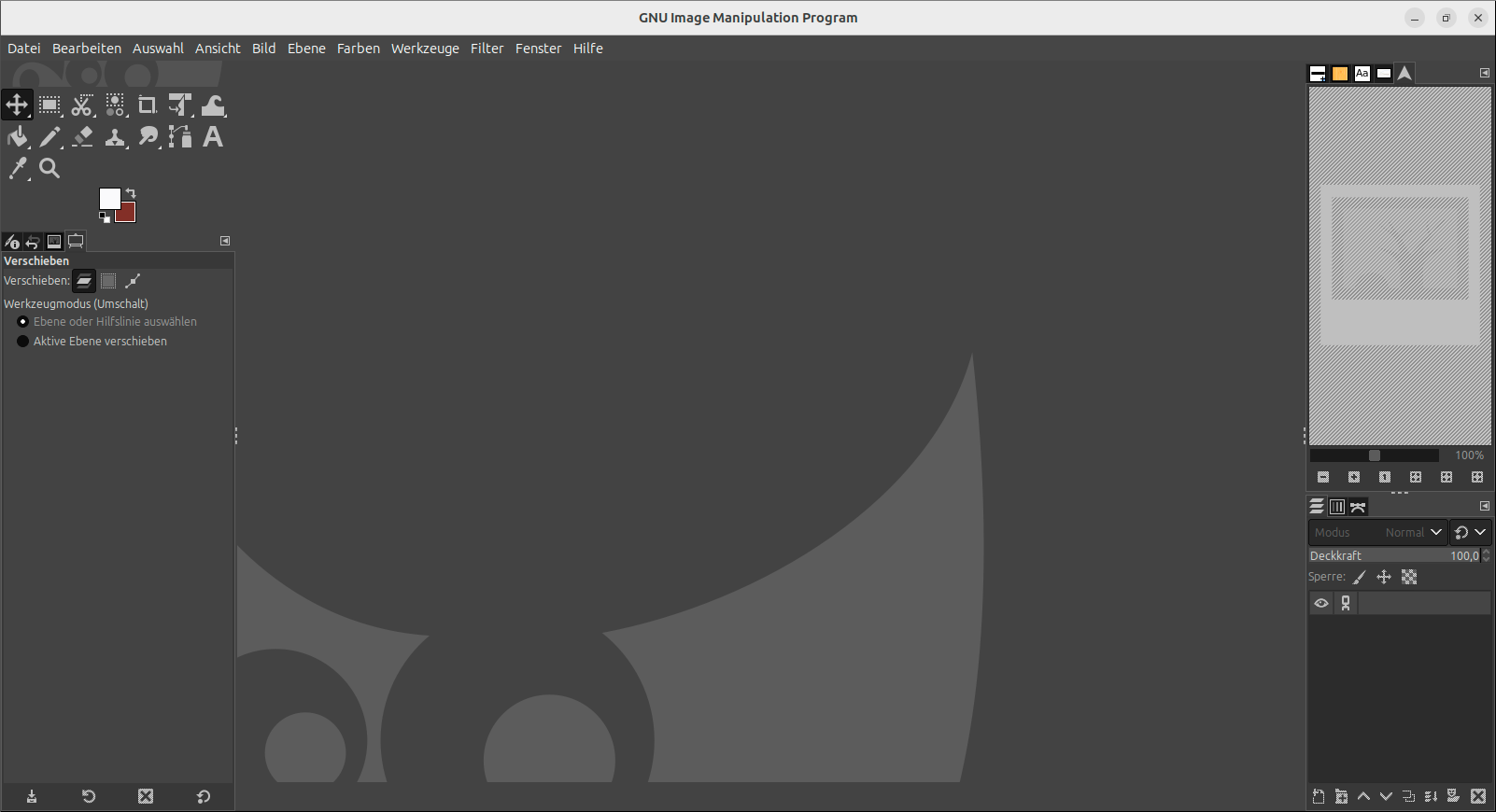The height and width of the screenshot is (812, 1496).
Task: Select the Pencil tool
Action: click(x=49, y=137)
